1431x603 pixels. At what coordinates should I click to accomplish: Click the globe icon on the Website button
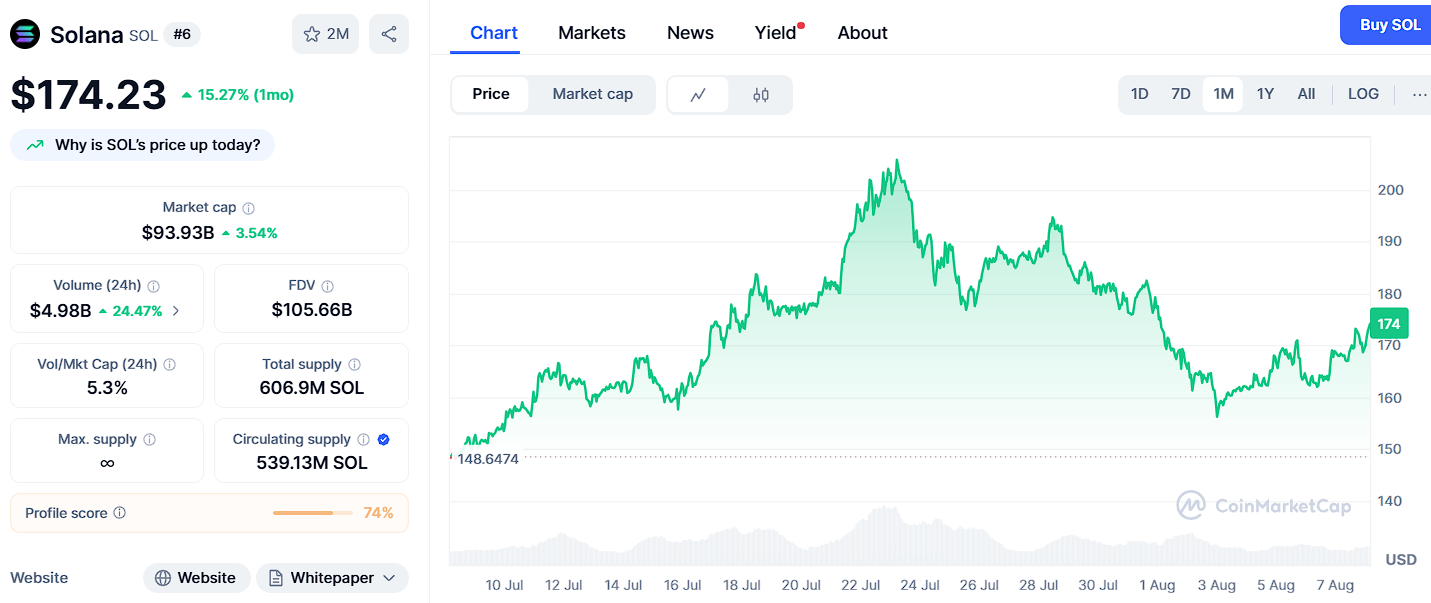pos(161,578)
